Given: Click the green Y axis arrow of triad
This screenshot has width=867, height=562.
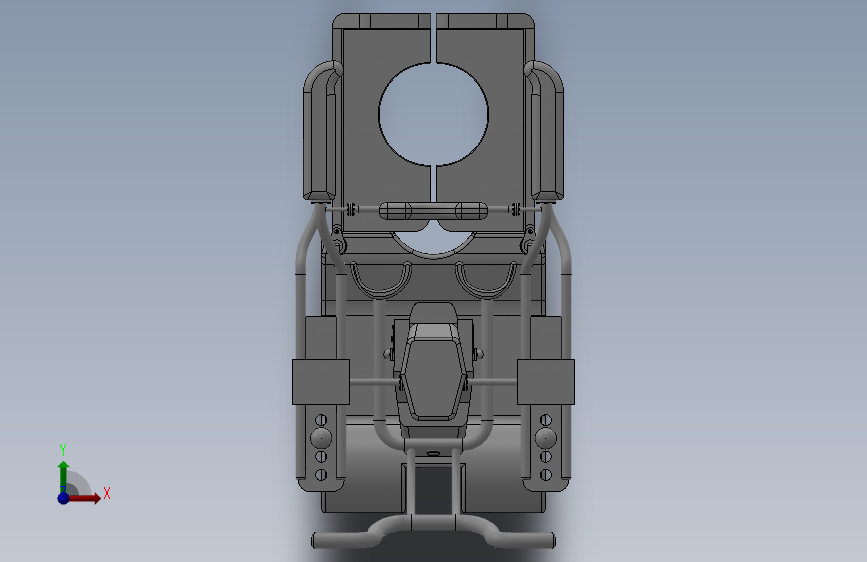Looking at the screenshot, I should tap(63, 477).
